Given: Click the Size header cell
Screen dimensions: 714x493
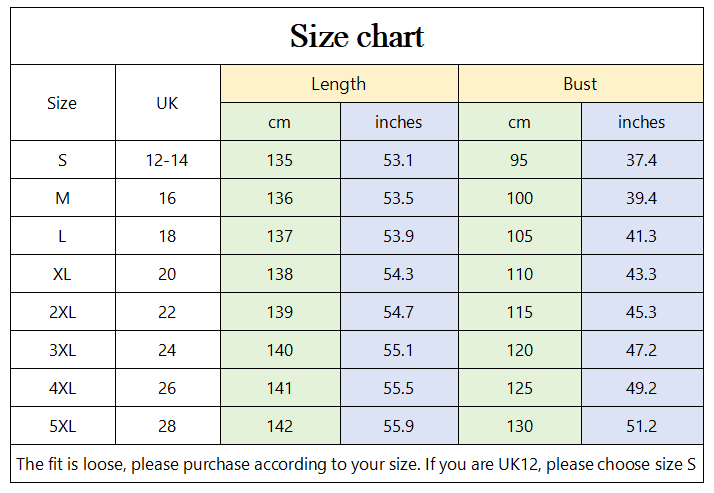Looking at the screenshot, I should [x=62, y=103].
